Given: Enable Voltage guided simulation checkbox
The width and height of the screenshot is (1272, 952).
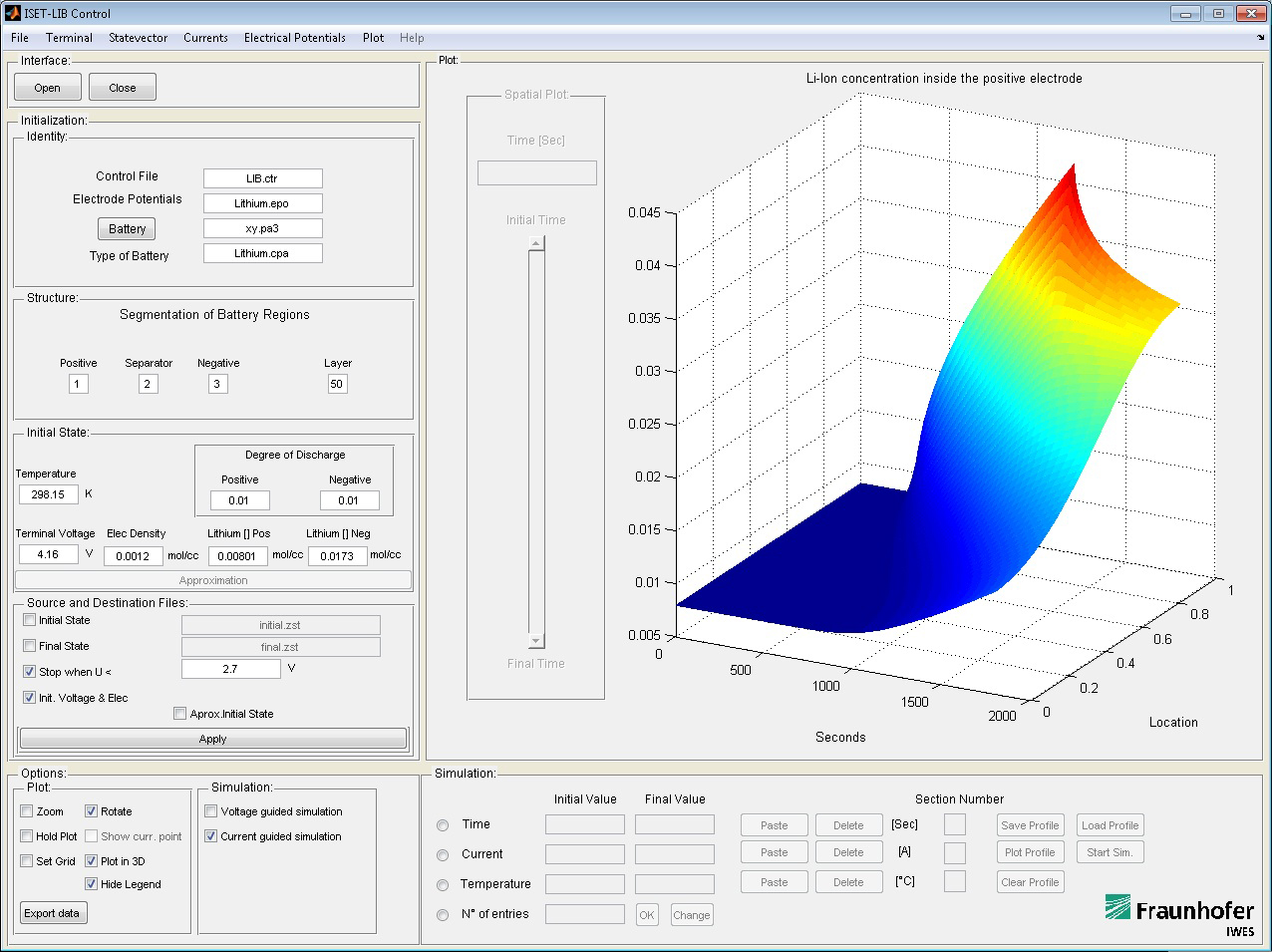Looking at the screenshot, I should [210, 811].
